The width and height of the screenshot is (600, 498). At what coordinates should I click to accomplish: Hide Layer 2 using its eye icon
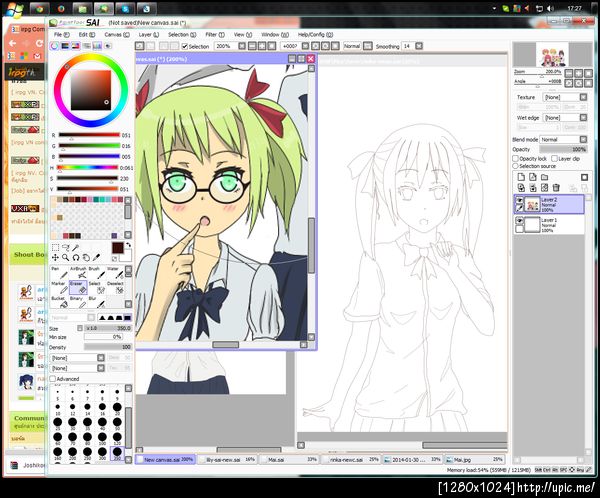519,200
